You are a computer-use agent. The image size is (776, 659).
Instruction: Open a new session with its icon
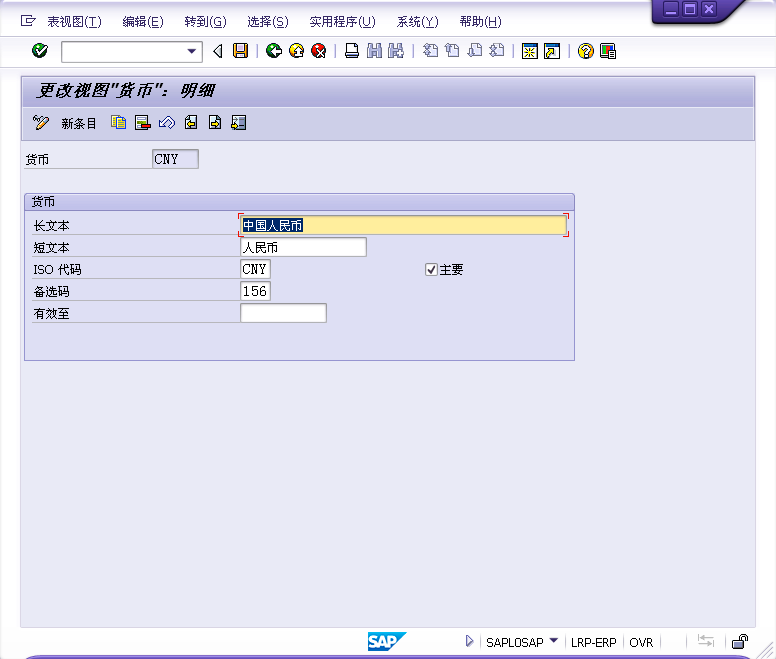[530, 51]
